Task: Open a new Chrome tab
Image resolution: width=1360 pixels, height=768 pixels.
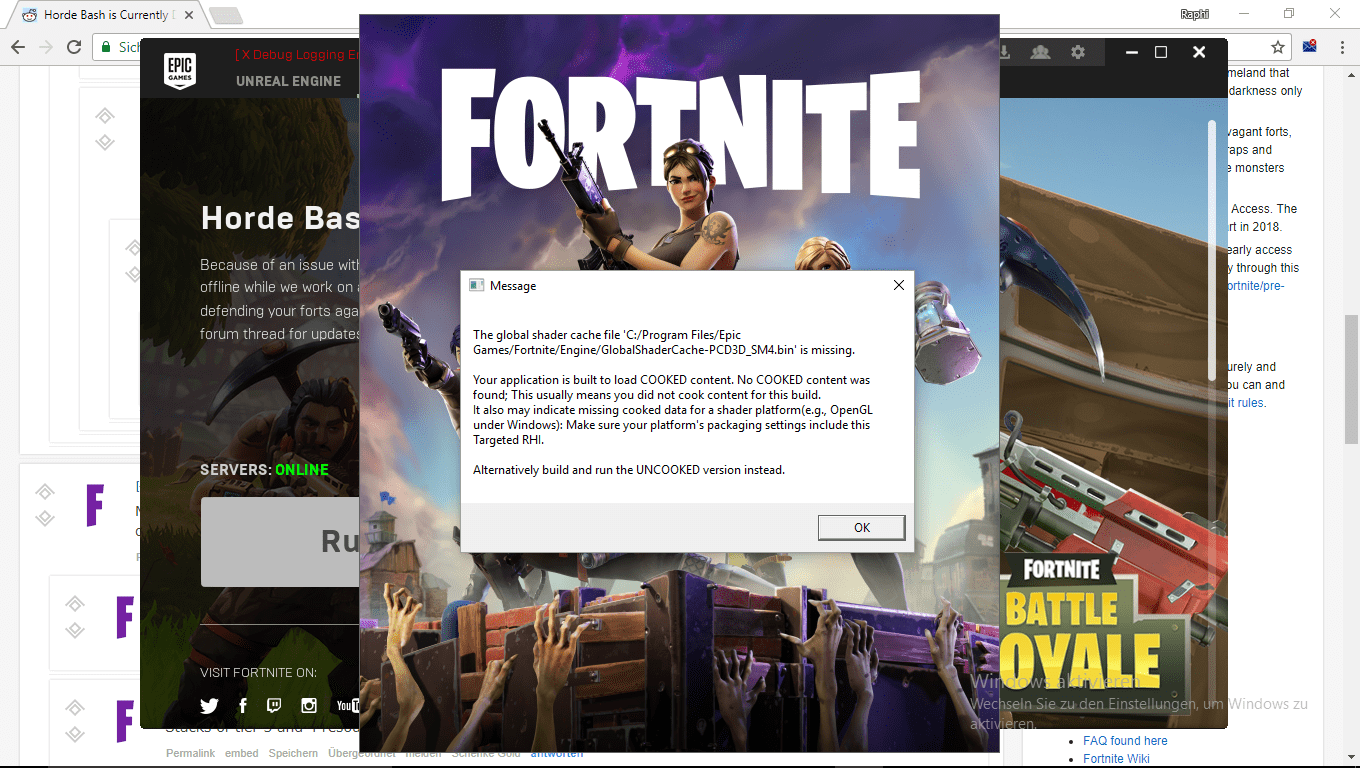Action: 226,15
